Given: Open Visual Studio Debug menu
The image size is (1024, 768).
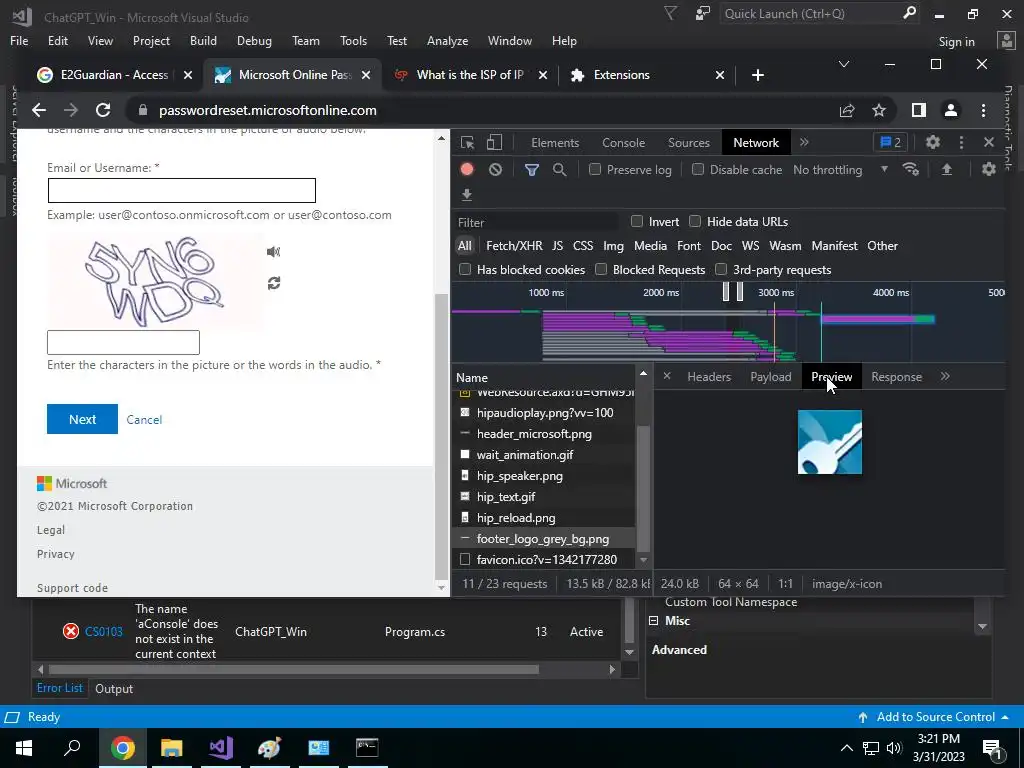Looking at the screenshot, I should tap(254, 40).
